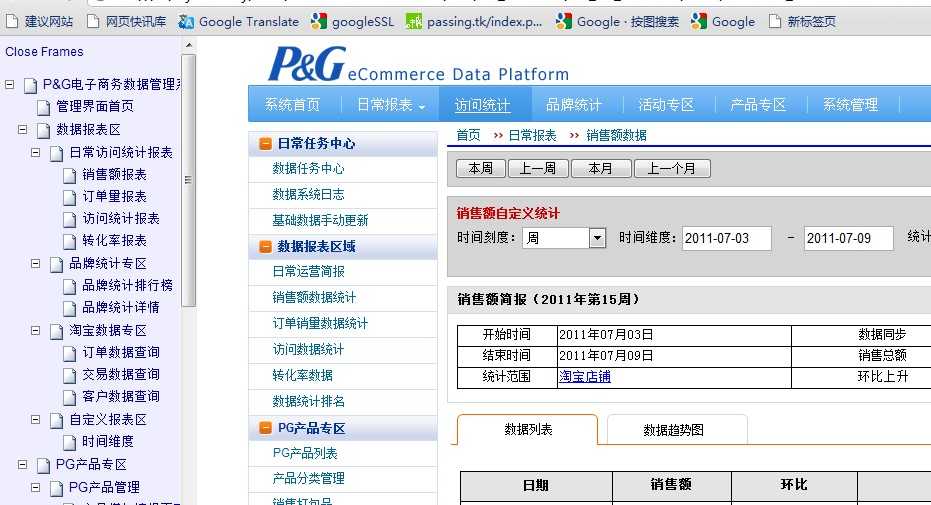Screen dimensions: 931x505
Task: Open 数据任务中心 in sidebar
Action: coord(308,169)
